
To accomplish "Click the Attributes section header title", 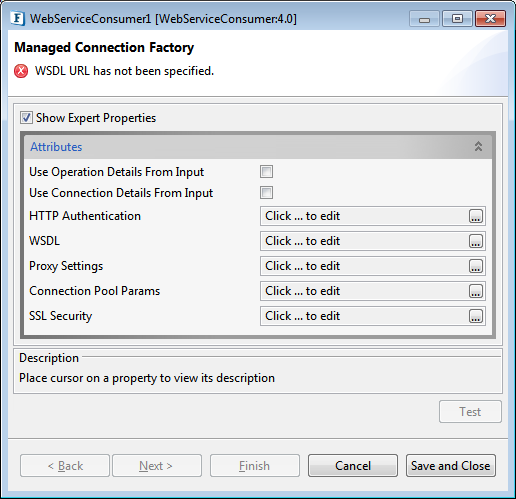I will tap(56, 147).
